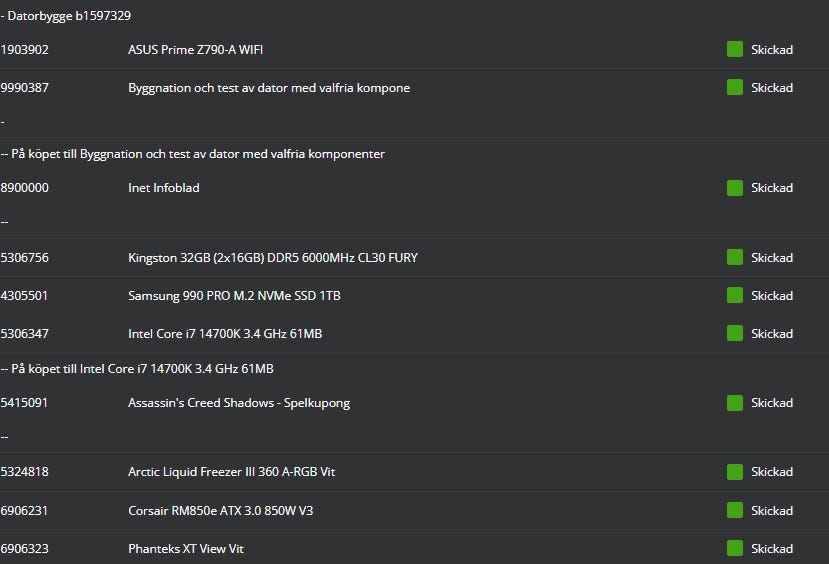Screen dimensions: 829x564
Task: Click article number 5324818
Action: (x=25, y=472)
